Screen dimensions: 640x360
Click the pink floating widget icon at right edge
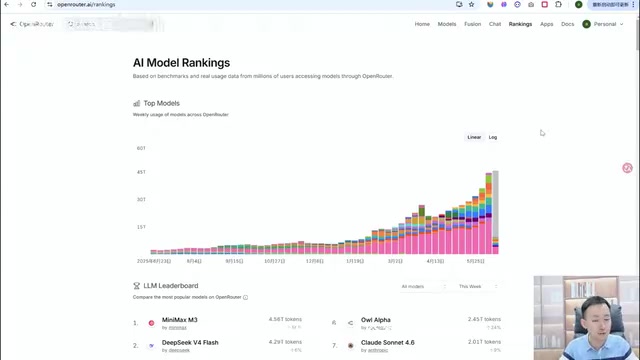click(627, 168)
